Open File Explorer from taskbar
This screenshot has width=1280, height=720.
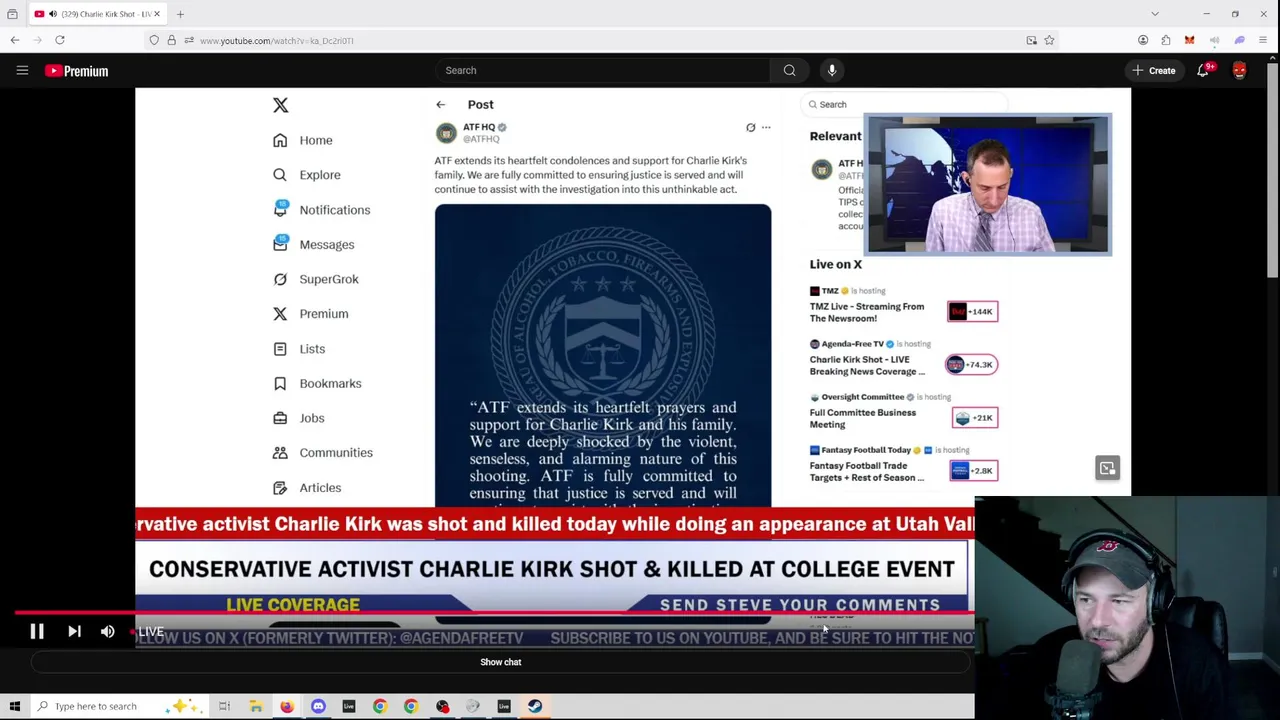(x=256, y=706)
